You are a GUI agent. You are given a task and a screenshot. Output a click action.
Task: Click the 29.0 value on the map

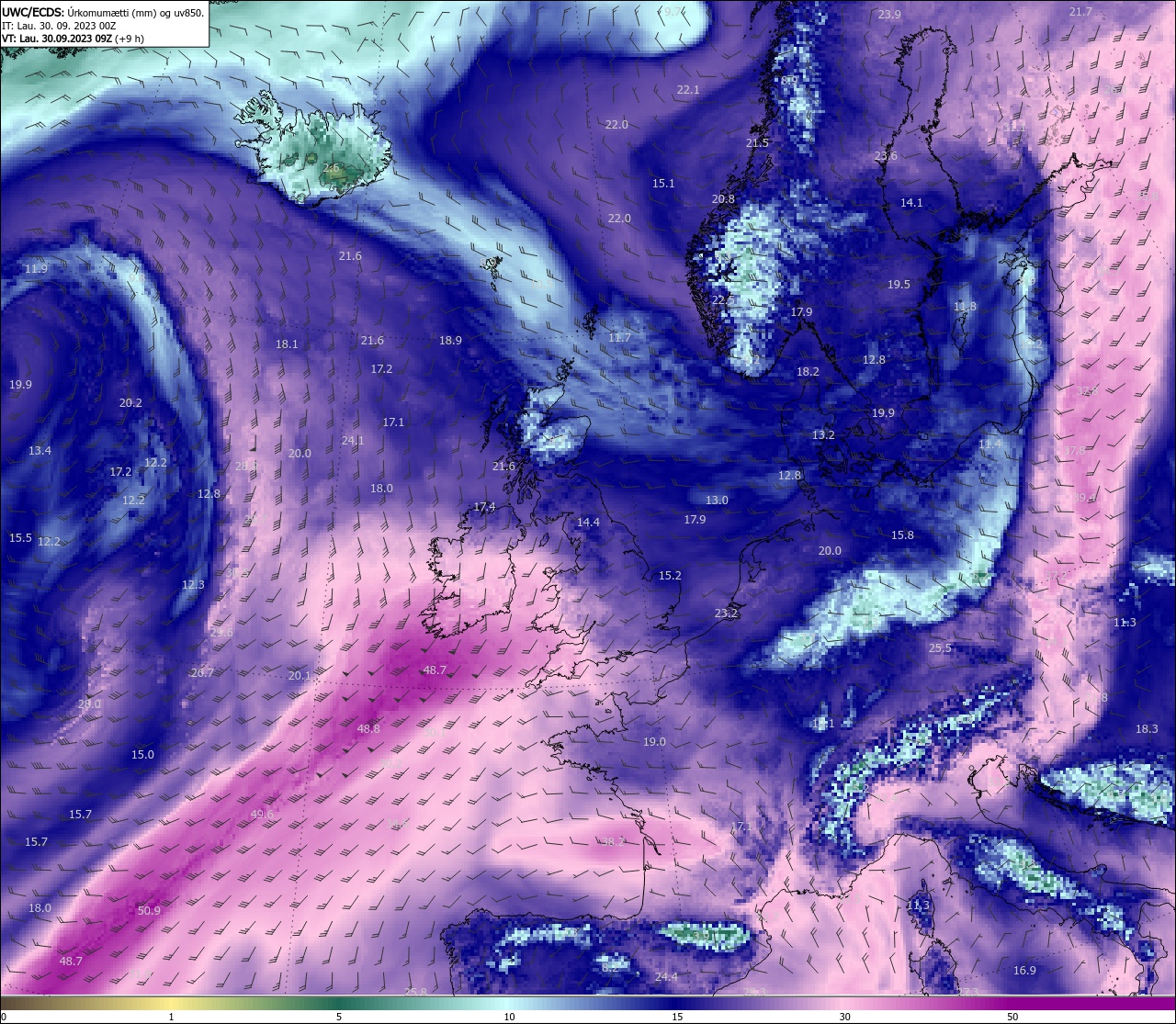point(89,704)
